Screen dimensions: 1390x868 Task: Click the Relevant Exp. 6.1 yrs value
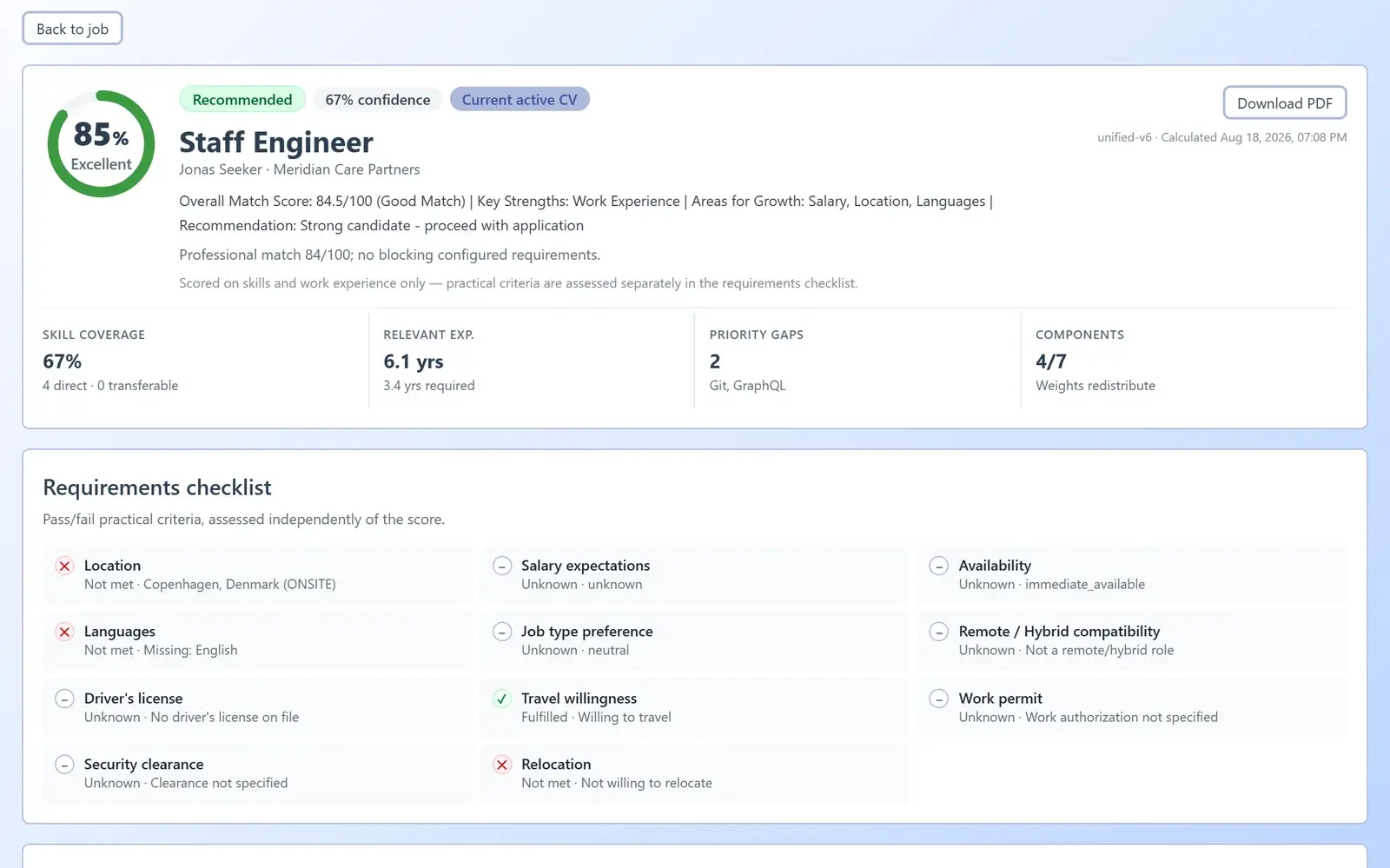tap(414, 361)
